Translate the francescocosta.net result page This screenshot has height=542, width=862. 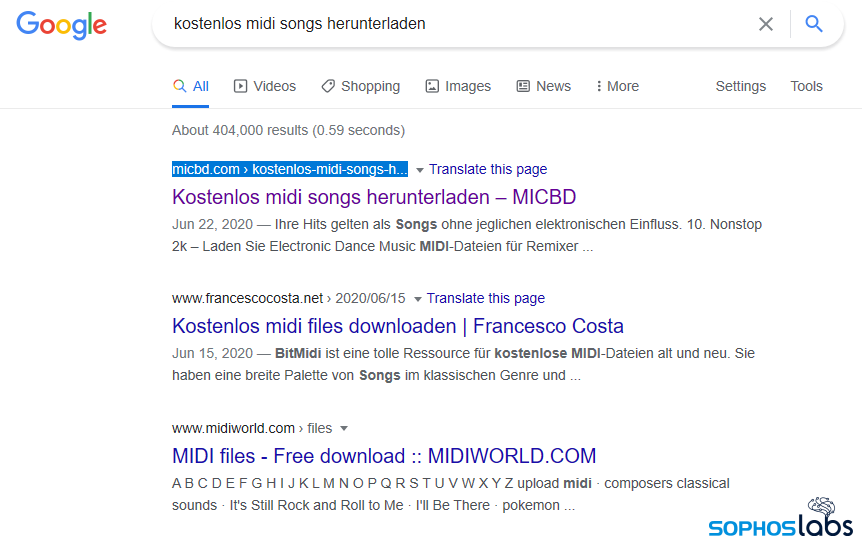[486, 298]
